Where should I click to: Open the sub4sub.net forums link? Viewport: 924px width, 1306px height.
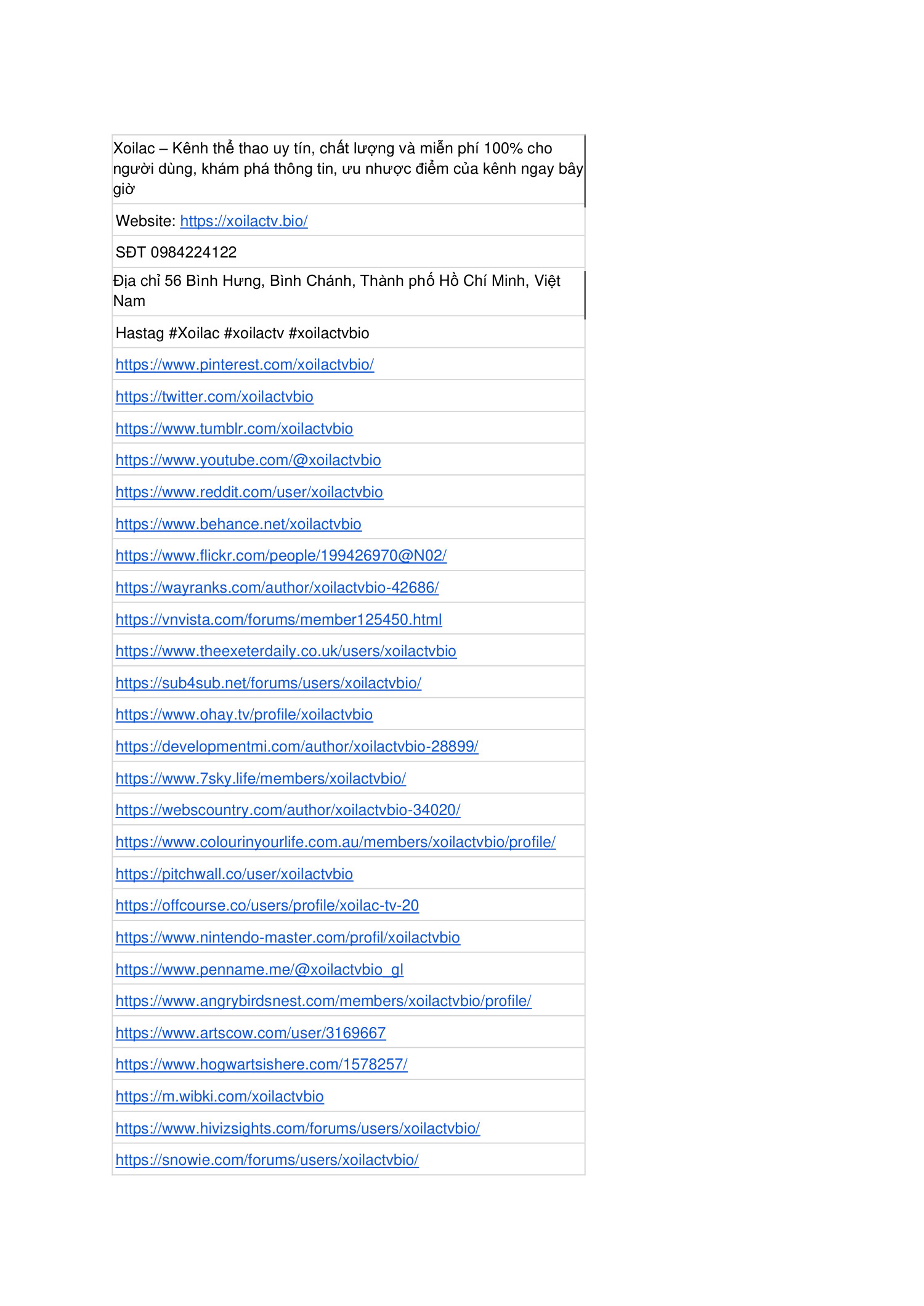click(x=268, y=683)
